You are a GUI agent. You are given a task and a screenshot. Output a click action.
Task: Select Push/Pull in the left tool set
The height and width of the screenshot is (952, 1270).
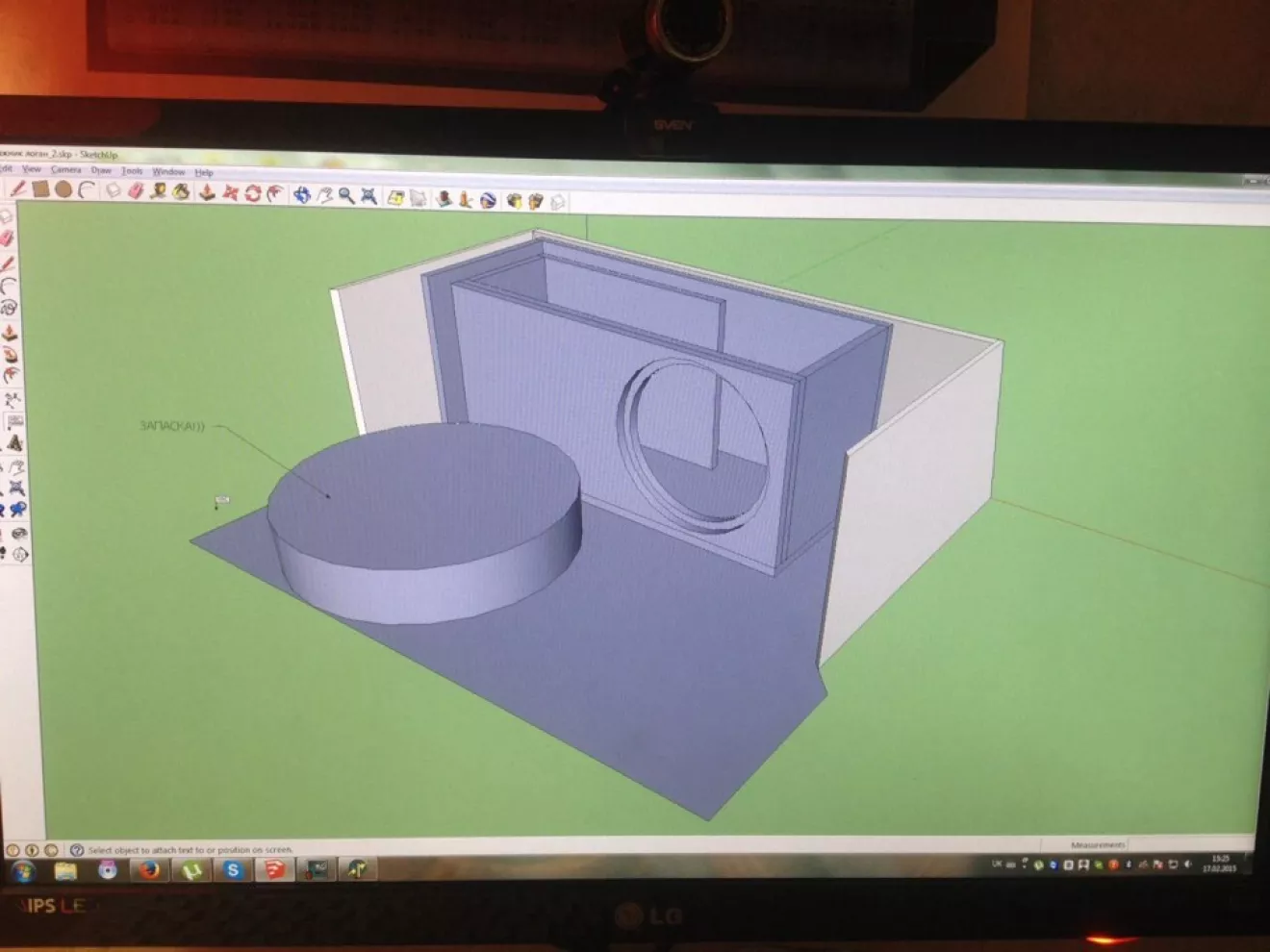tap(11, 332)
